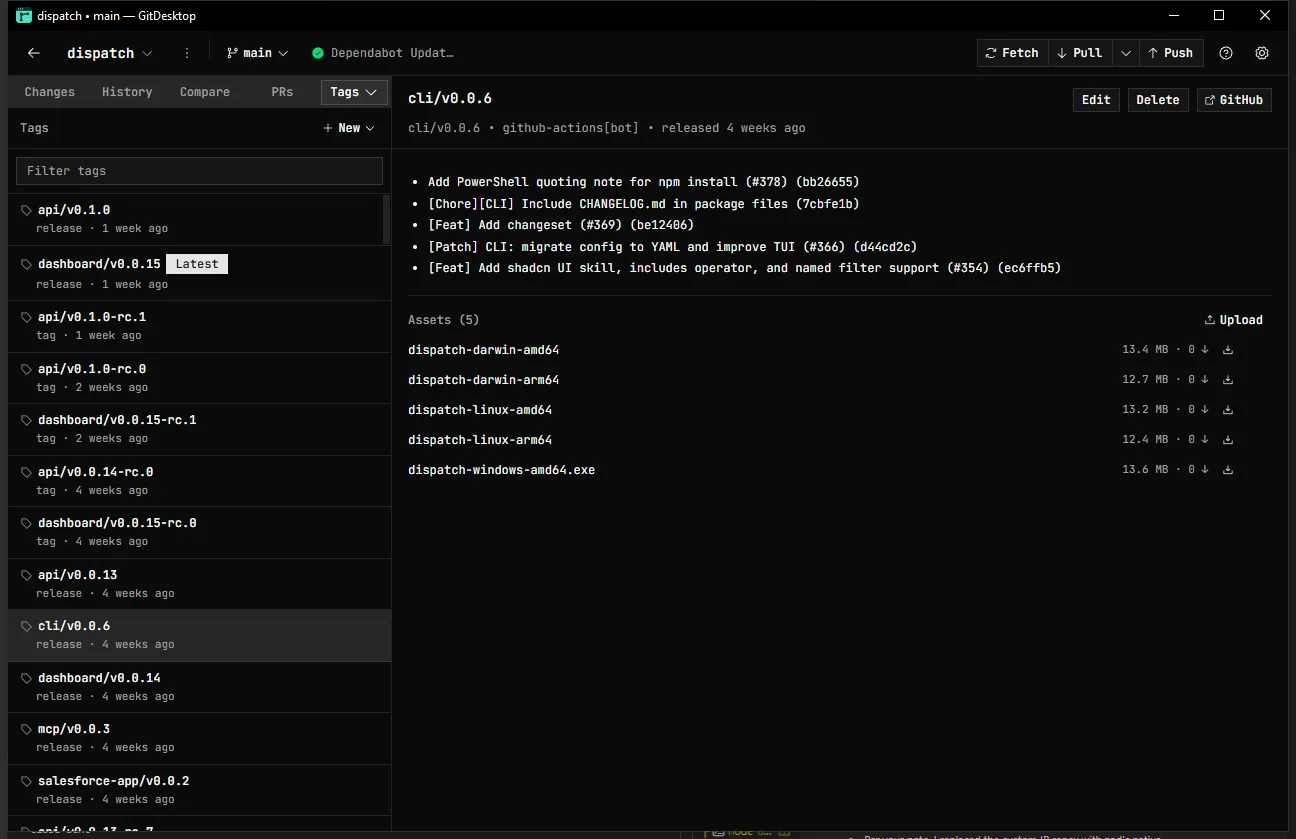Download dispatch-linux-arm64 asset
Screen dimensions: 1296x839
click(1228, 440)
